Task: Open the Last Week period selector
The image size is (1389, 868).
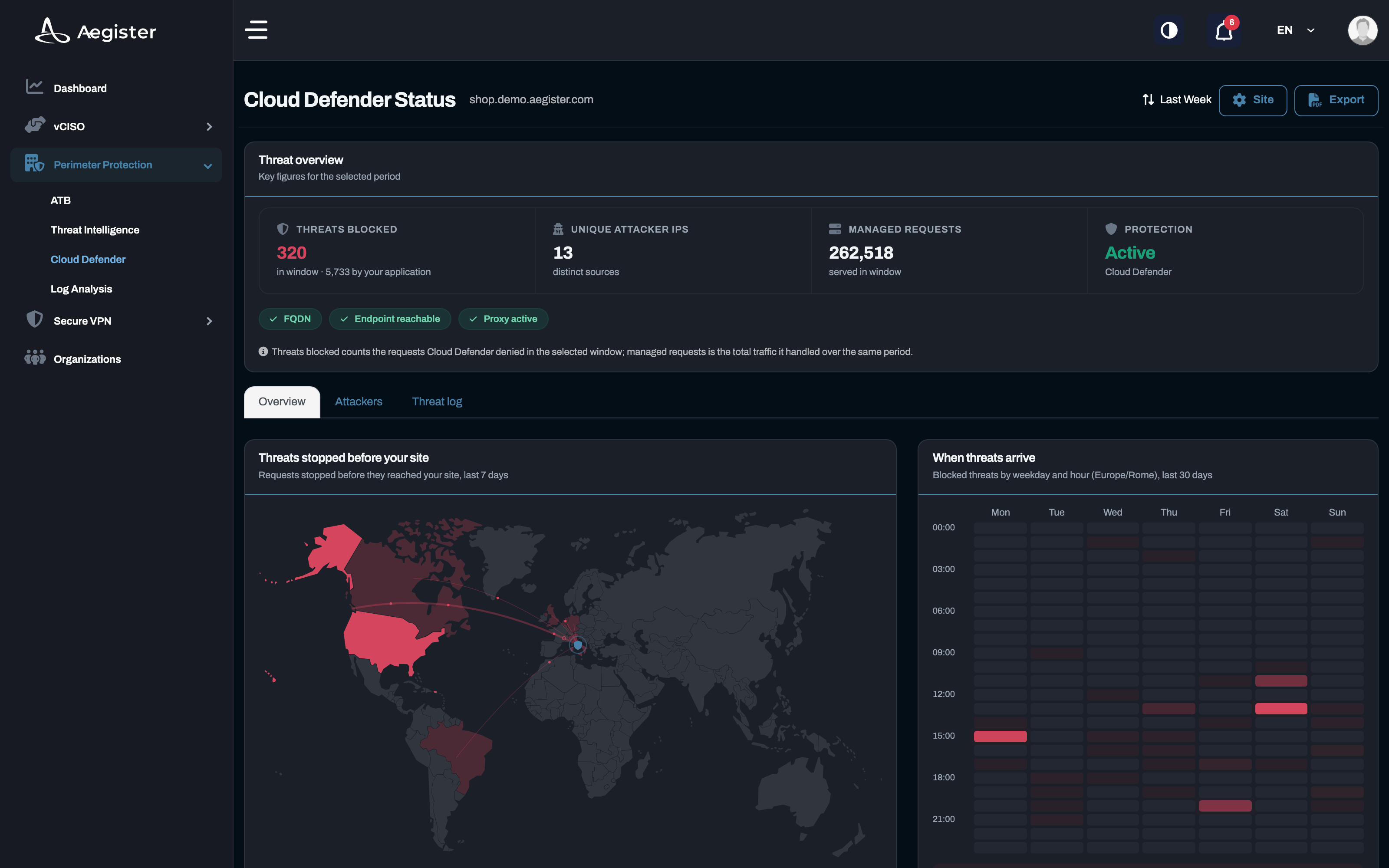Action: pos(1177,100)
